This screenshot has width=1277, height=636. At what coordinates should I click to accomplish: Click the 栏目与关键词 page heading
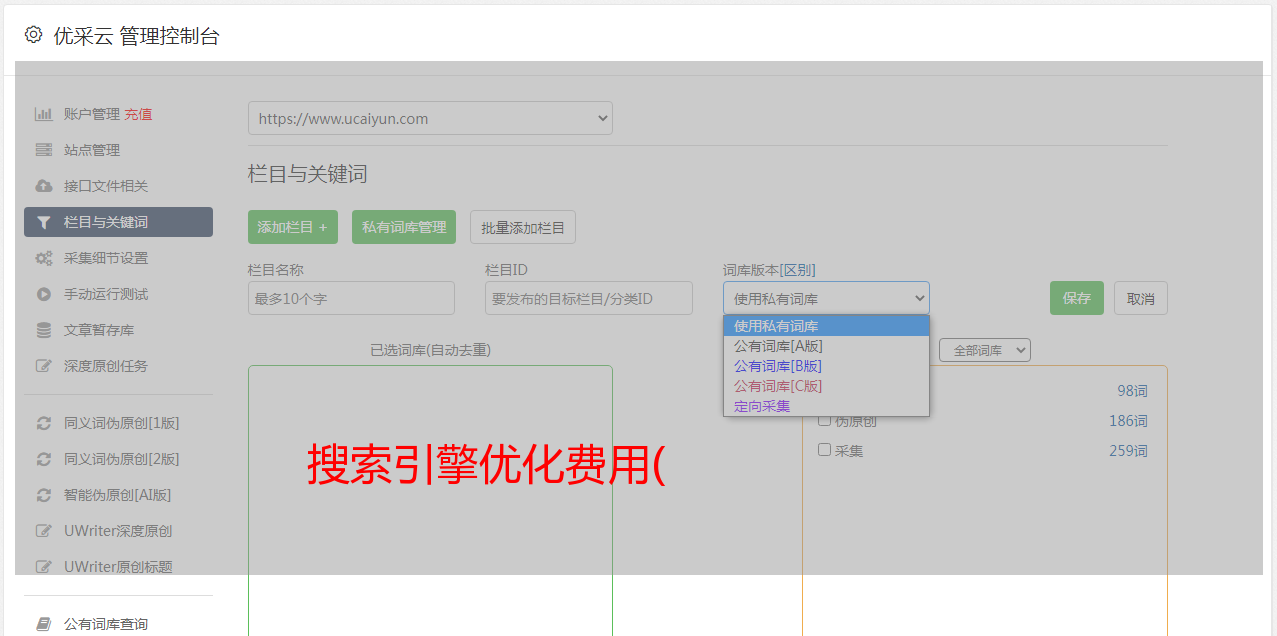(308, 174)
